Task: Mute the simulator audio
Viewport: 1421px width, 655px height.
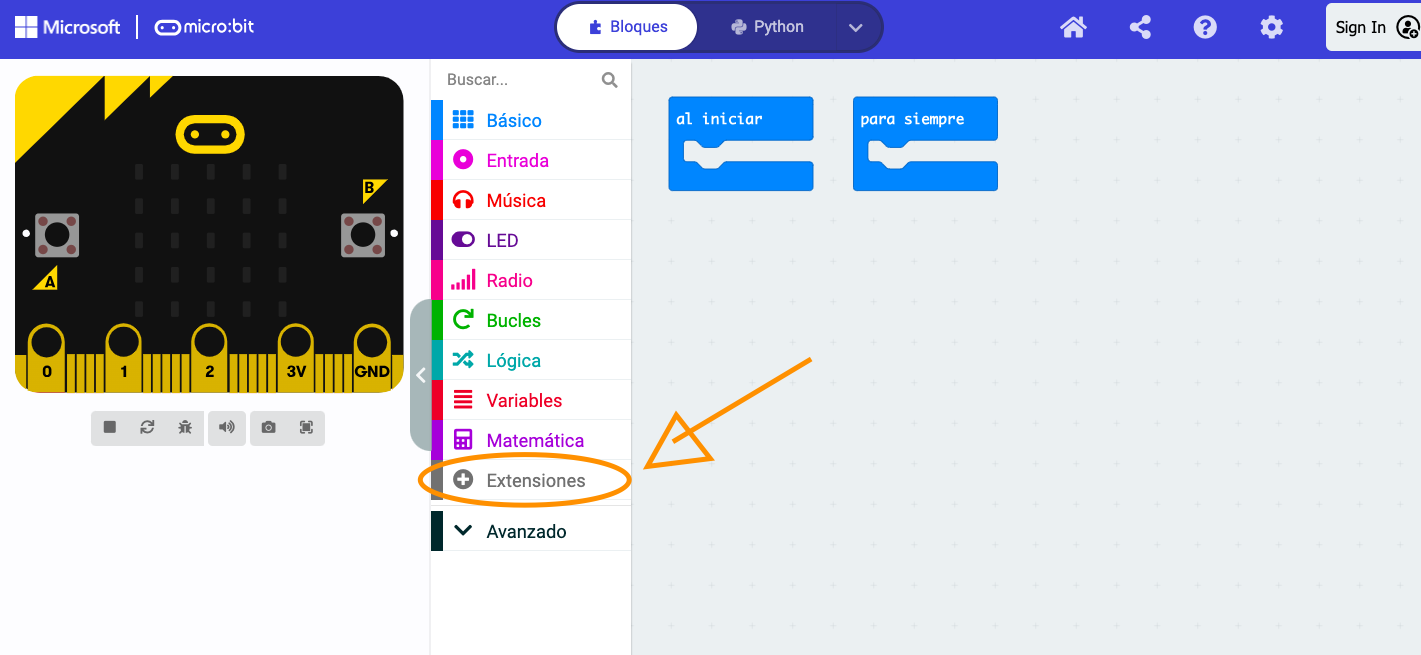Action: click(x=227, y=427)
